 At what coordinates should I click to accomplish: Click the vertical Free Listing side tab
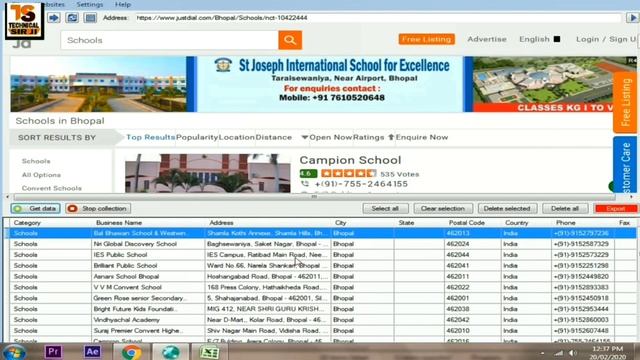coord(625,102)
